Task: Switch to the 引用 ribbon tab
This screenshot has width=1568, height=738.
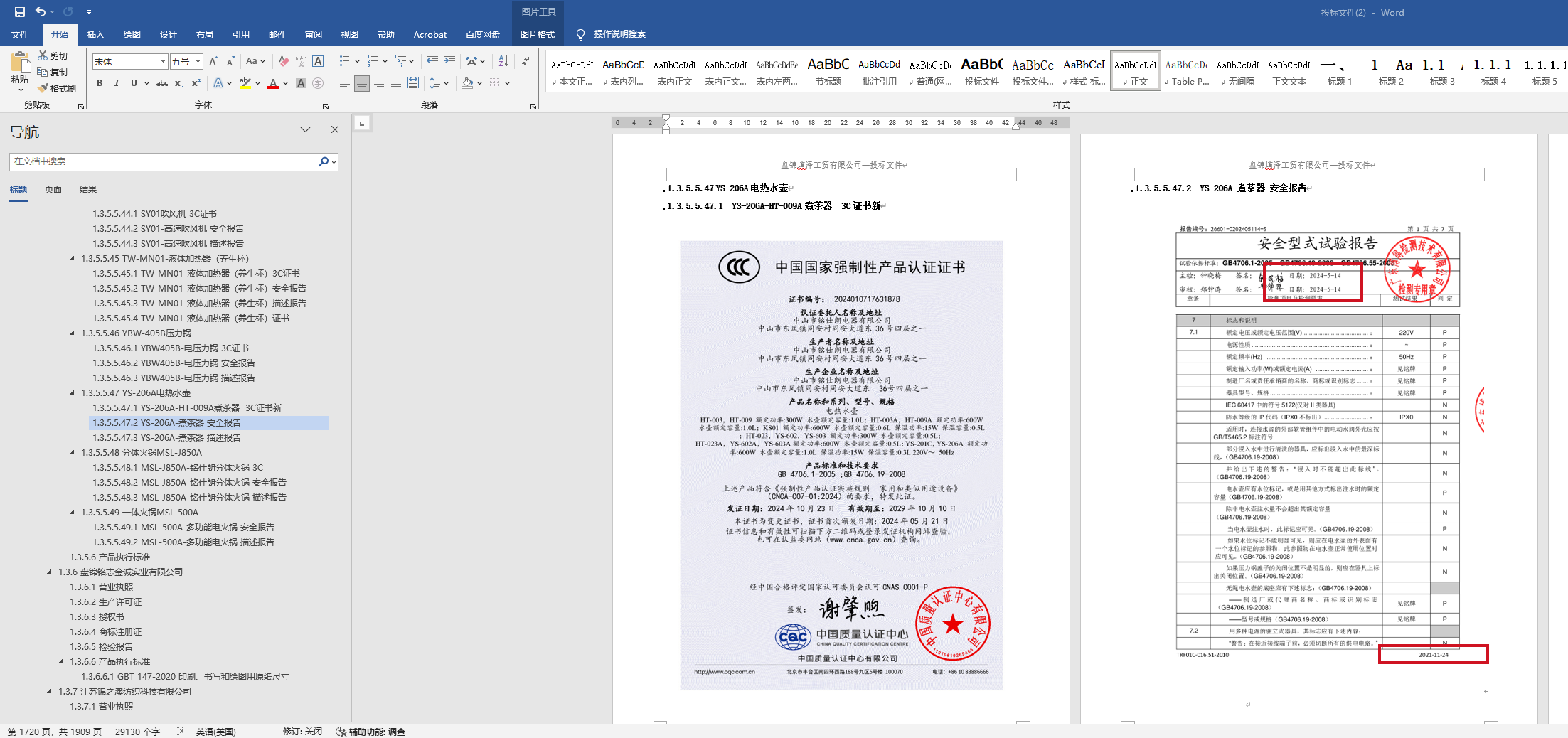Action: coord(240,34)
